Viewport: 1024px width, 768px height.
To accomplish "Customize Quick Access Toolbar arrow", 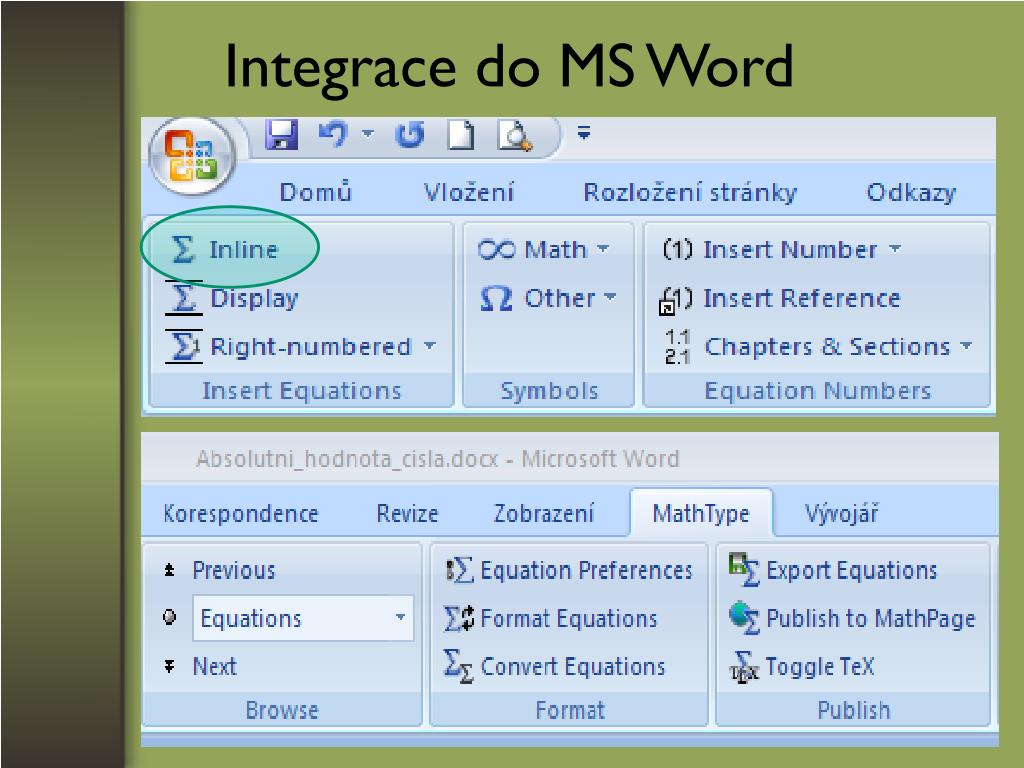I will coord(584,133).
